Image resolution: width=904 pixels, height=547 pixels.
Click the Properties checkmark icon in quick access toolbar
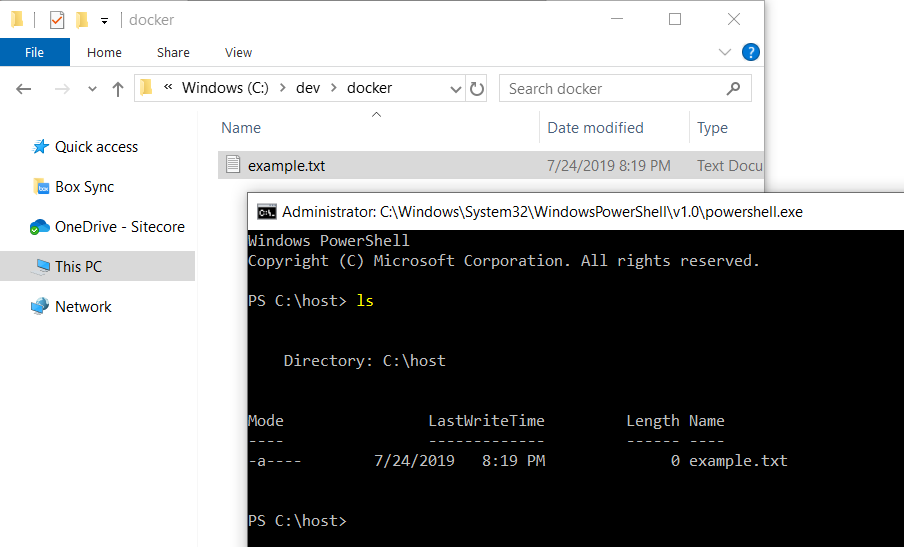[x=56, y=20]
